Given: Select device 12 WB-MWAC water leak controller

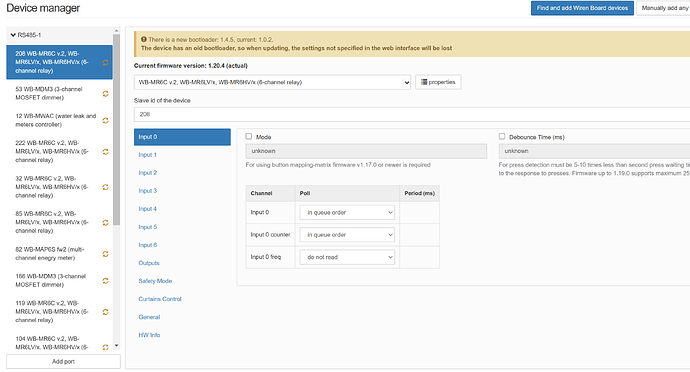Looking at the screenshot, I should 59,120.
